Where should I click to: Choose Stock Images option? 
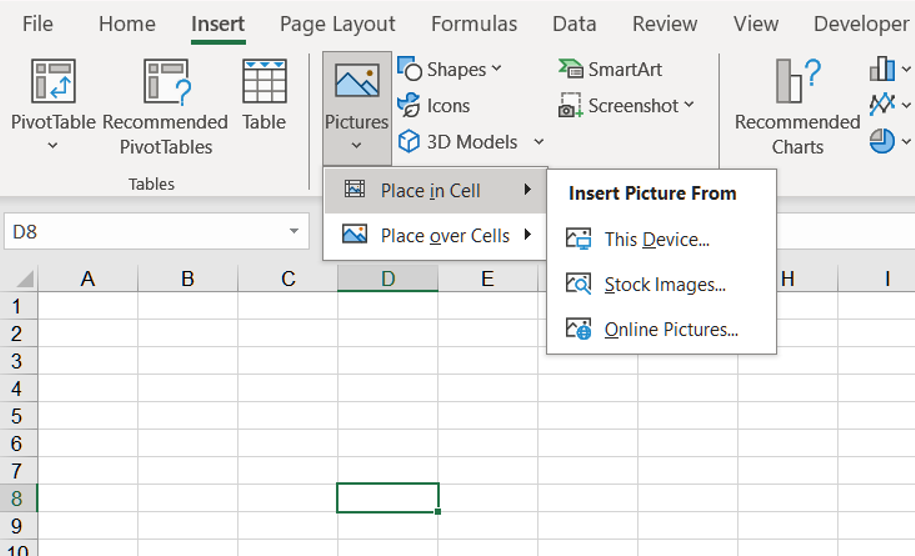[x=665, y=285]
